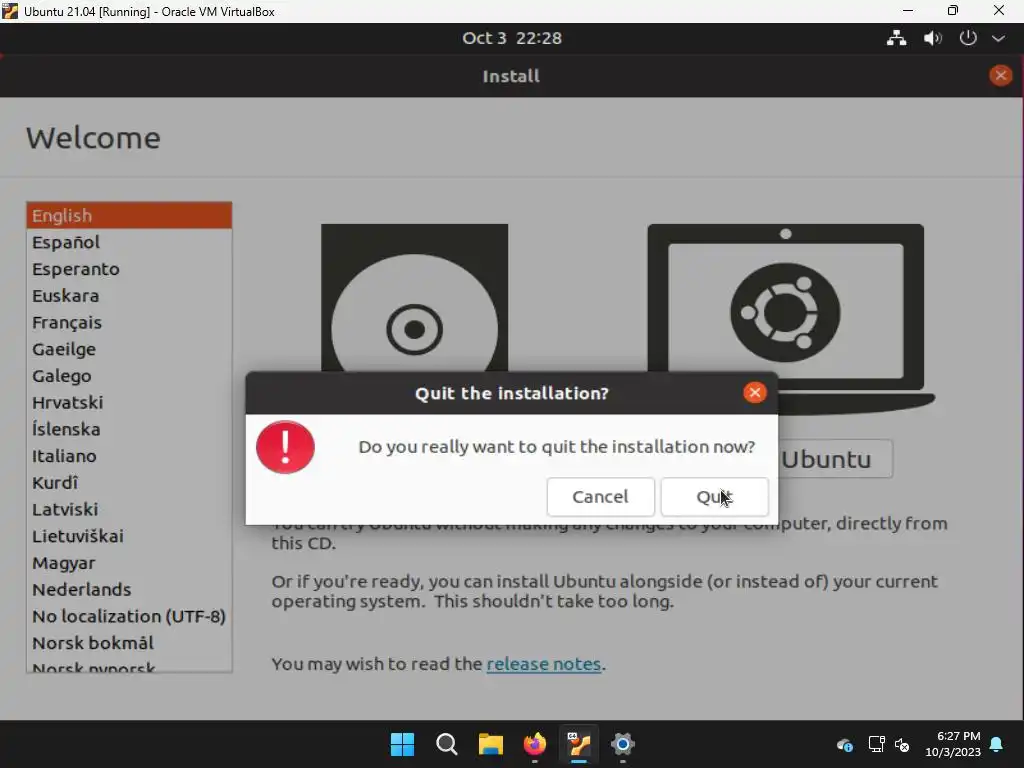Pick Nederlands from the language list
Image resolution: width=1024 pixels, height=768 pixels.
[x=129, y=590]
